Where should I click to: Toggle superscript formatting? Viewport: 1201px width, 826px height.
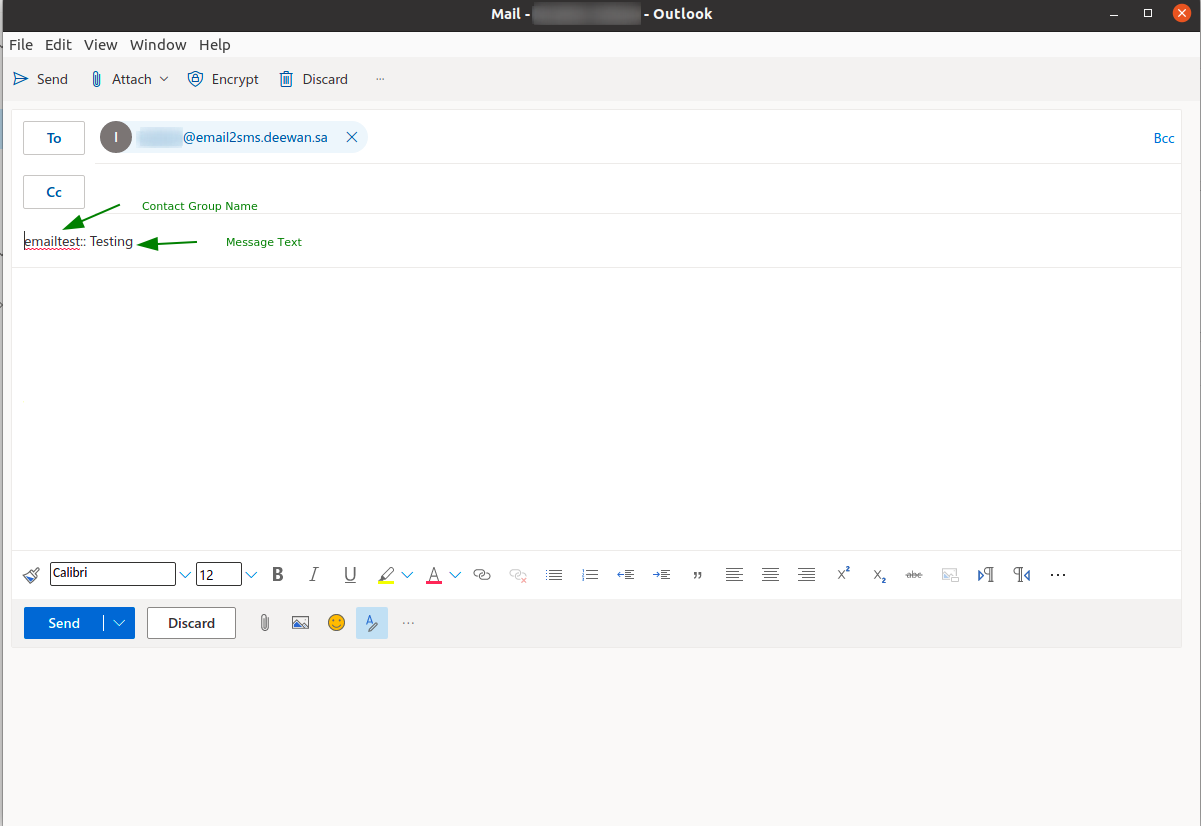843,574
